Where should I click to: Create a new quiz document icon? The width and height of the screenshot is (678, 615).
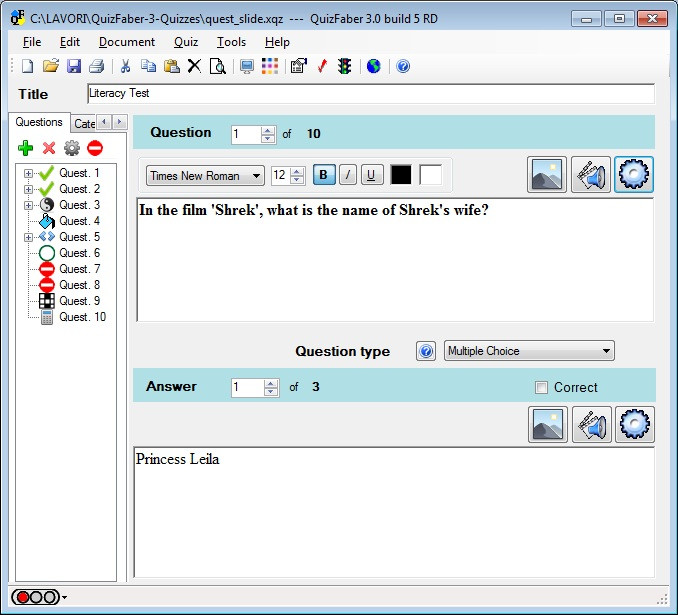click(28, 66)
